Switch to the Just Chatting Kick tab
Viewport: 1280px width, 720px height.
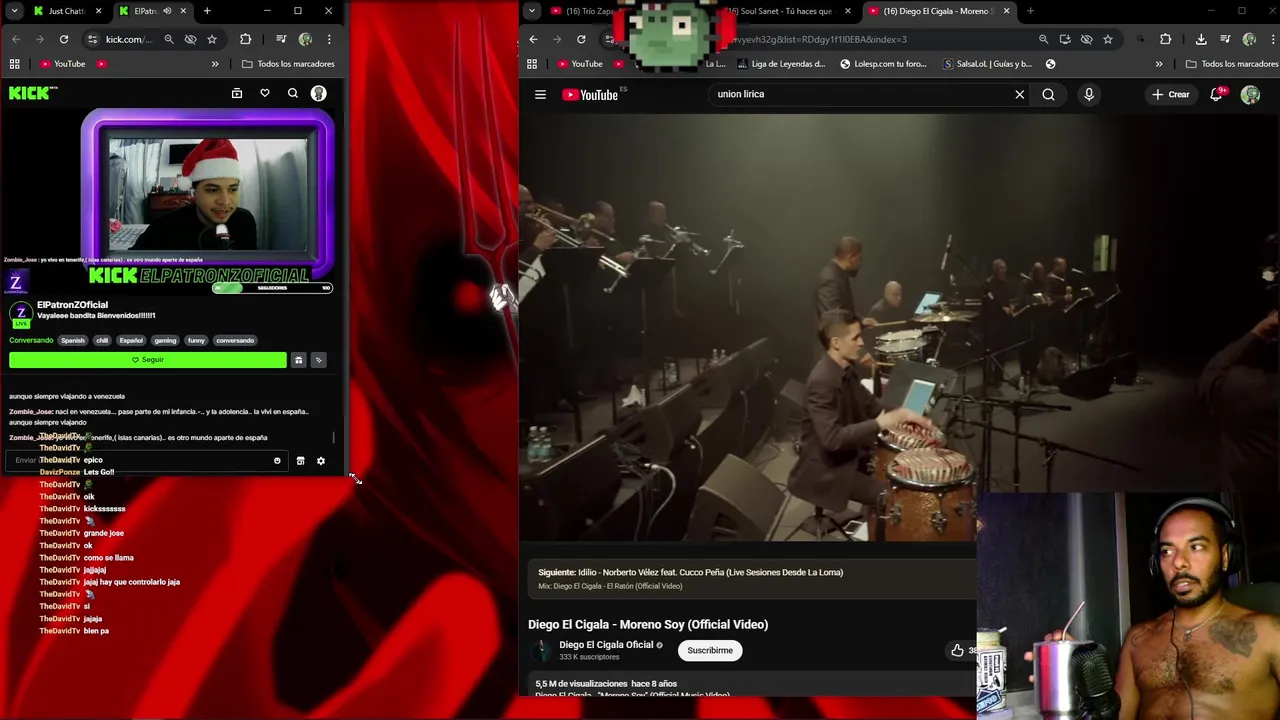(x=66, y=11)
